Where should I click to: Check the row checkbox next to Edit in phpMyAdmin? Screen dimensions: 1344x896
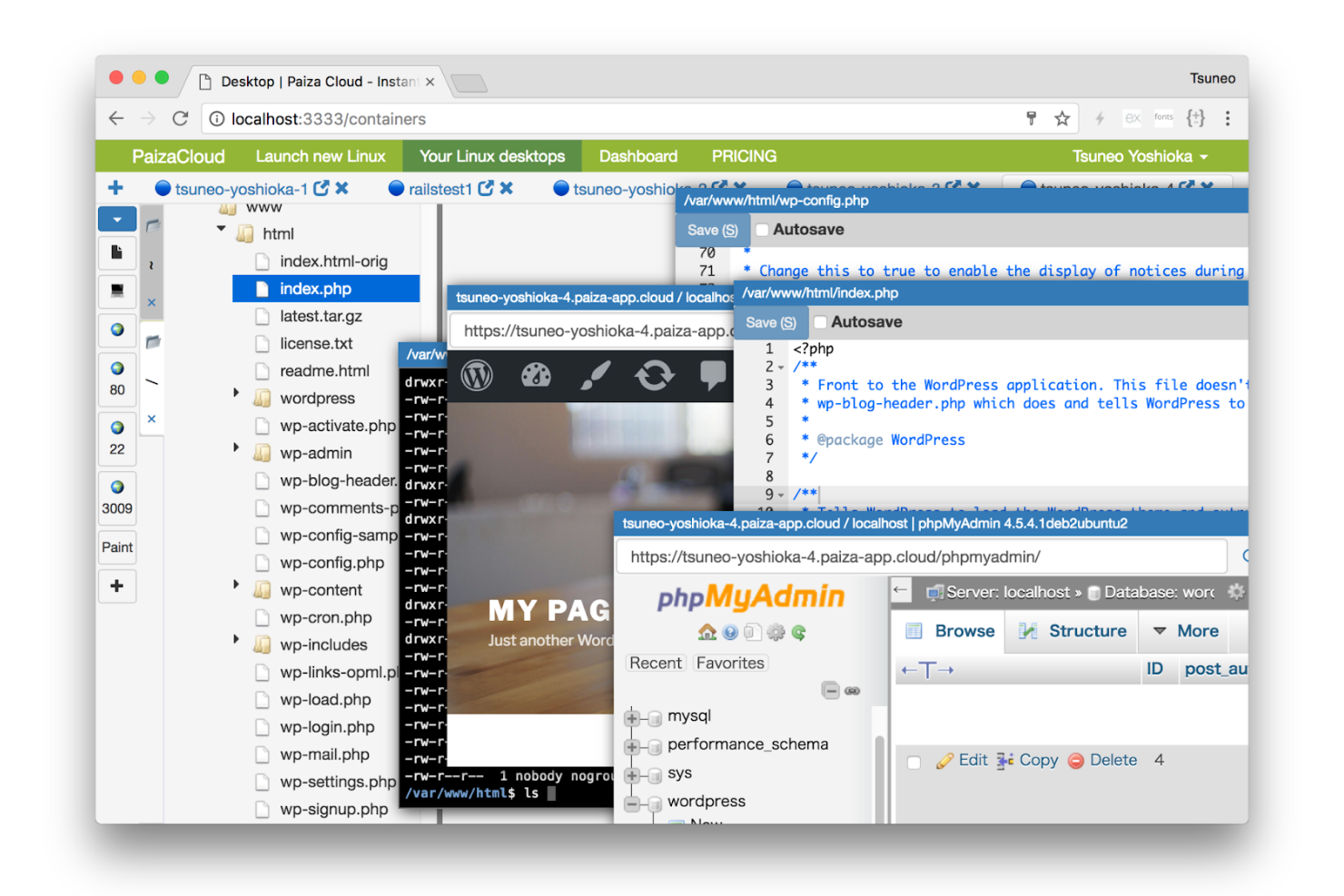914,763
